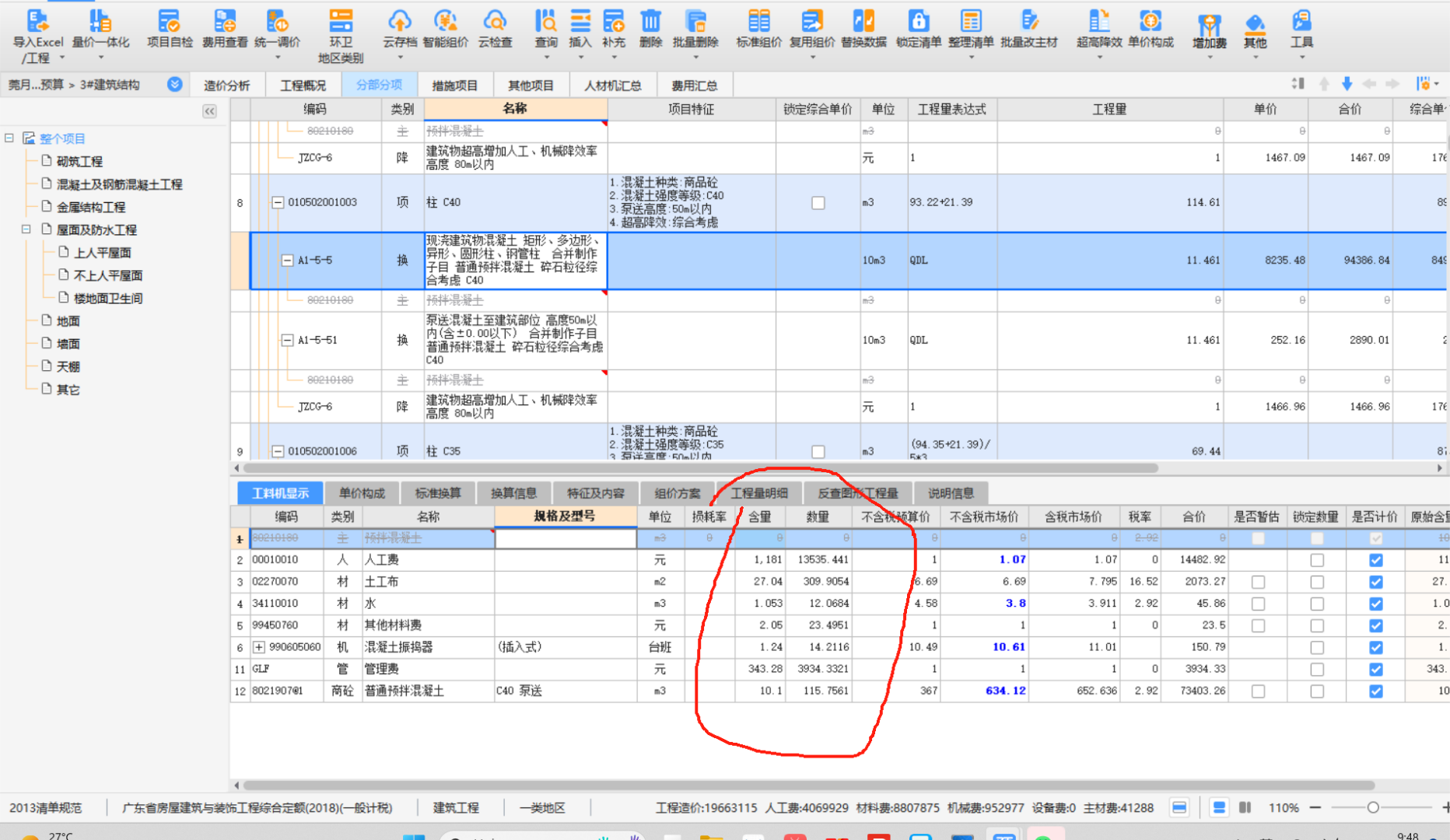Uncheck 是否计价 for 其他材料费 row
Screen dimensions: 1450x840
[x=1375, y=625]
